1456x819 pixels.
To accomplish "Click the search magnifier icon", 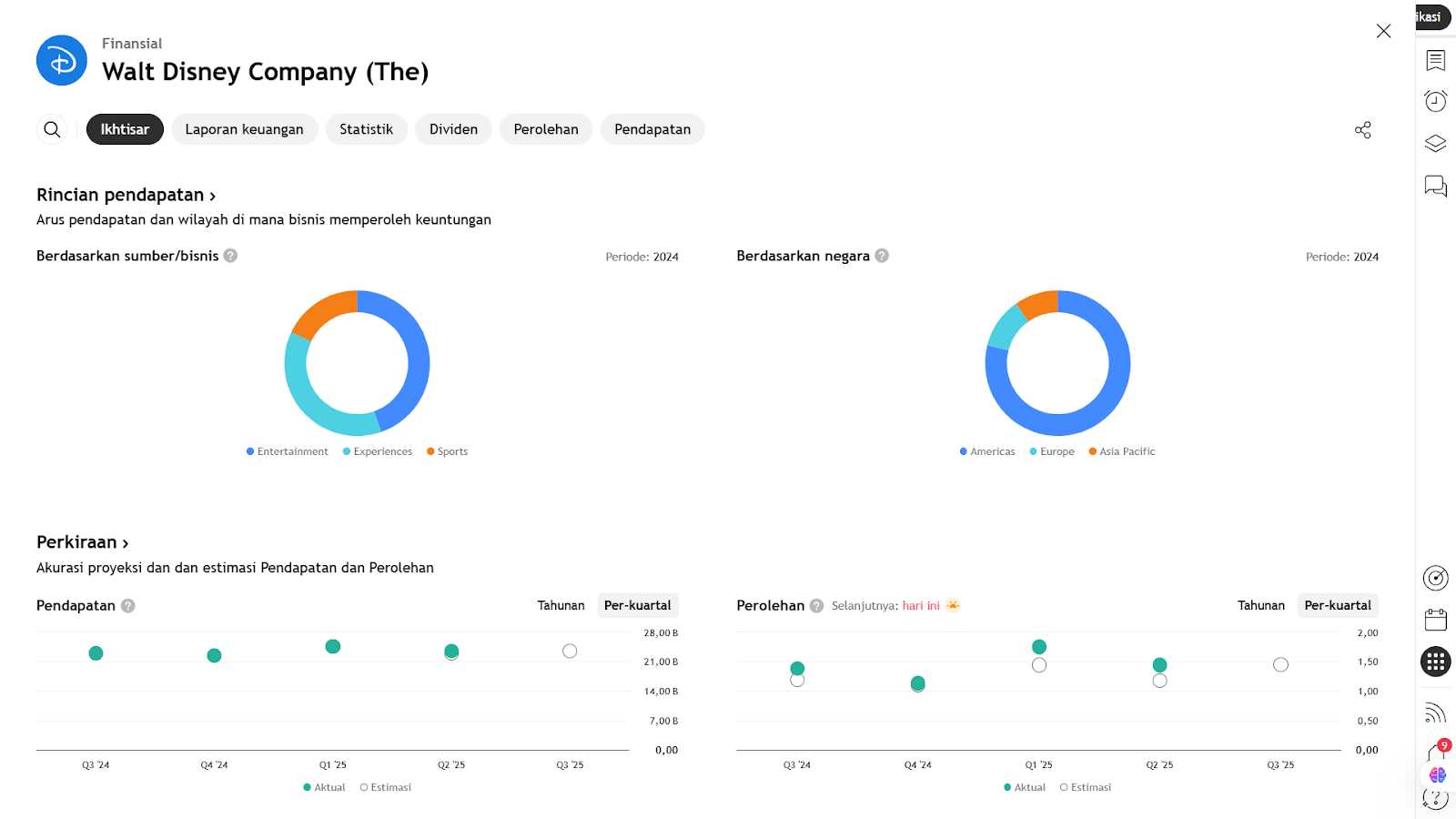I will point(53,129).
